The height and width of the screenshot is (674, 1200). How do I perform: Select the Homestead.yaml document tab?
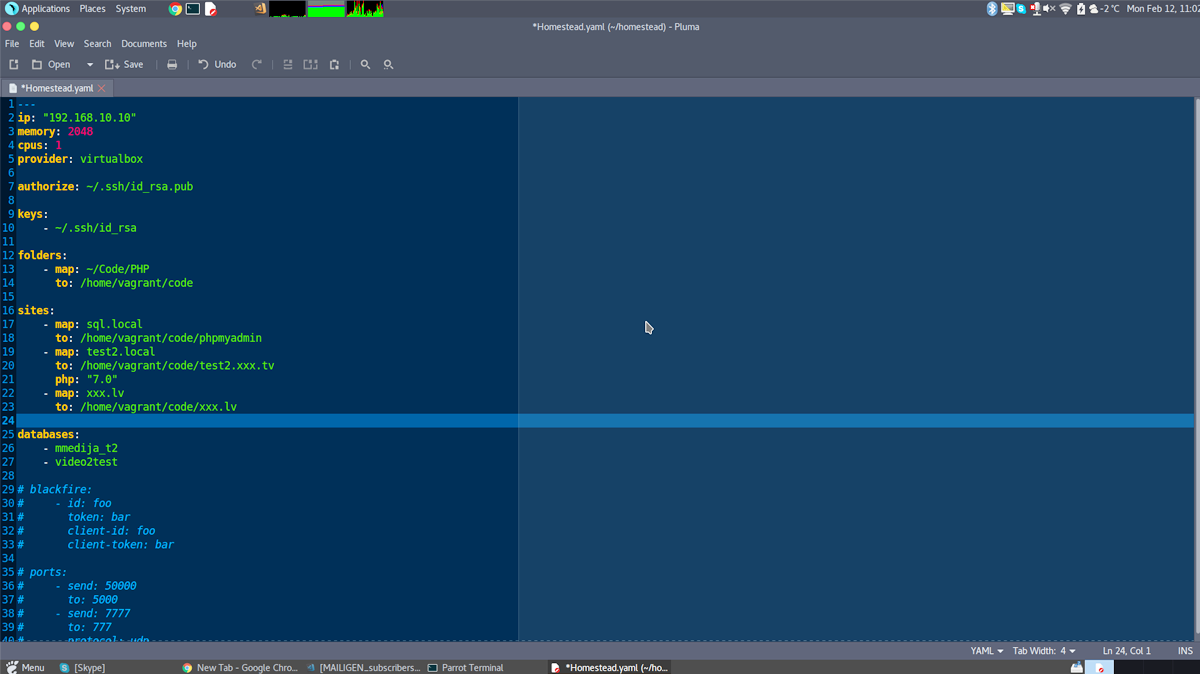(x=55, y=87)
